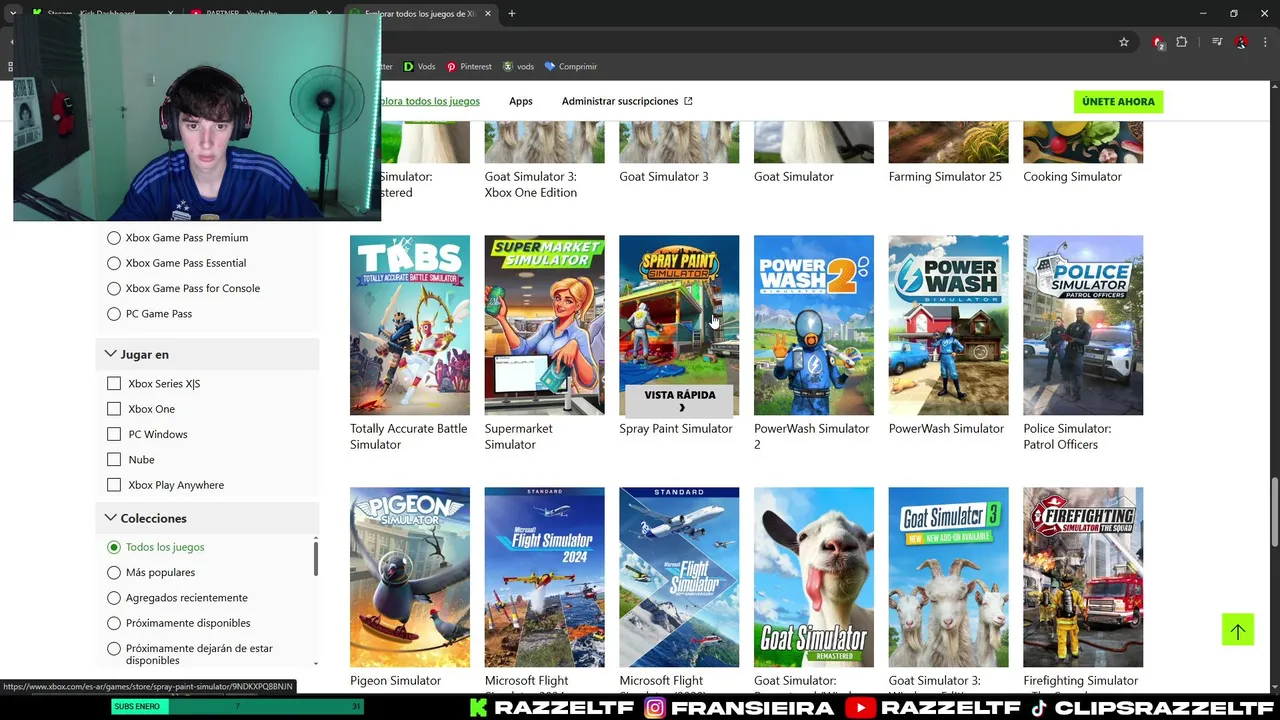Screen dimensions: 1280x720
Task: Click the Colecciones list scroll-down arrow
Action: tap(316, 663)
